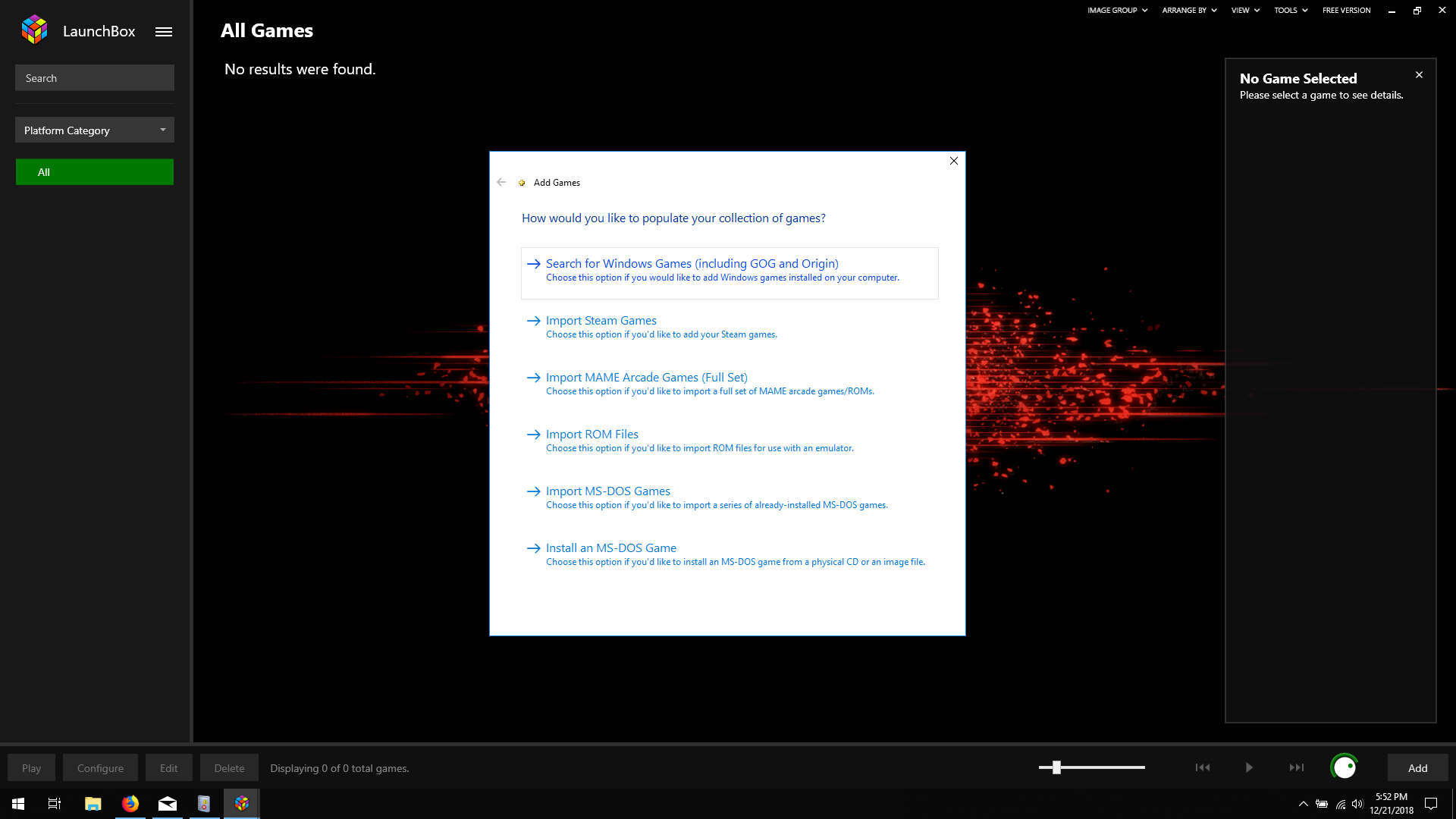Open File Explorer from the taskbar
Image resolution: width=1456 pixels, height=819 pixels.
(x=93, y=804)
